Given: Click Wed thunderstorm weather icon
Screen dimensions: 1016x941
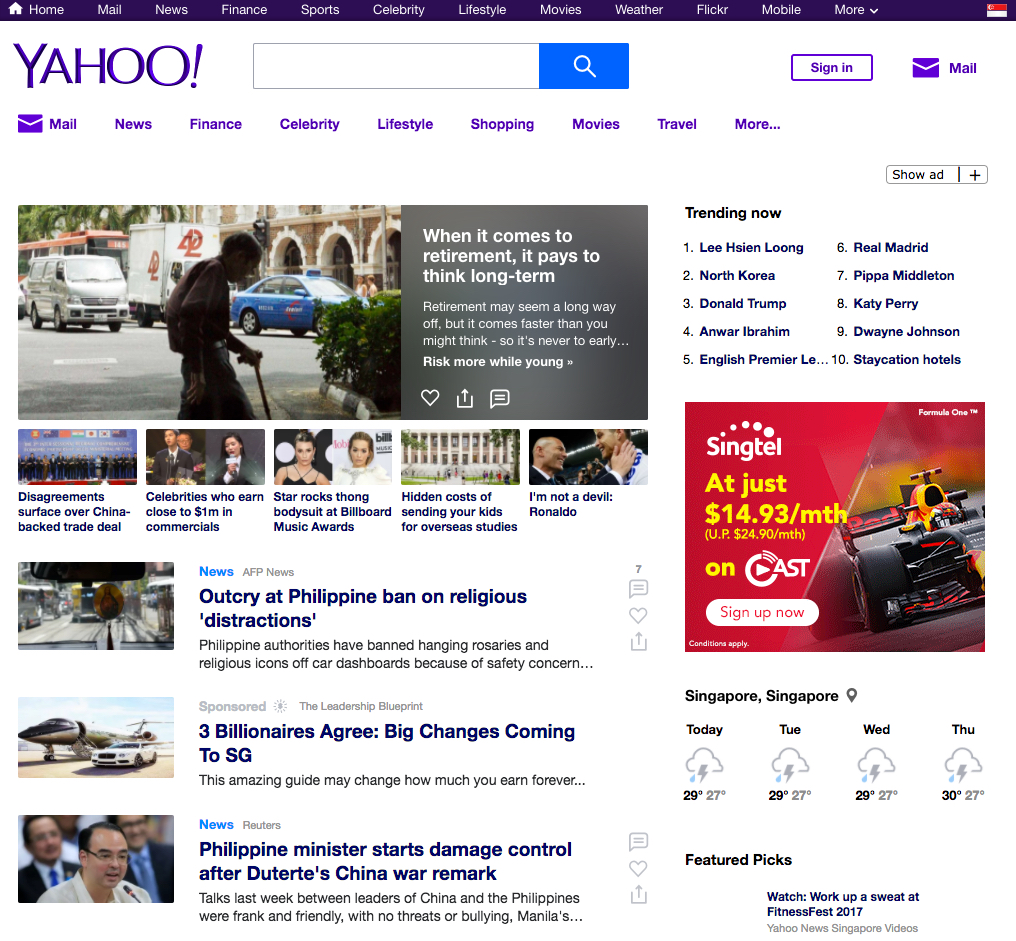Looking at the screenshot, I should click(x=876, y=764).
